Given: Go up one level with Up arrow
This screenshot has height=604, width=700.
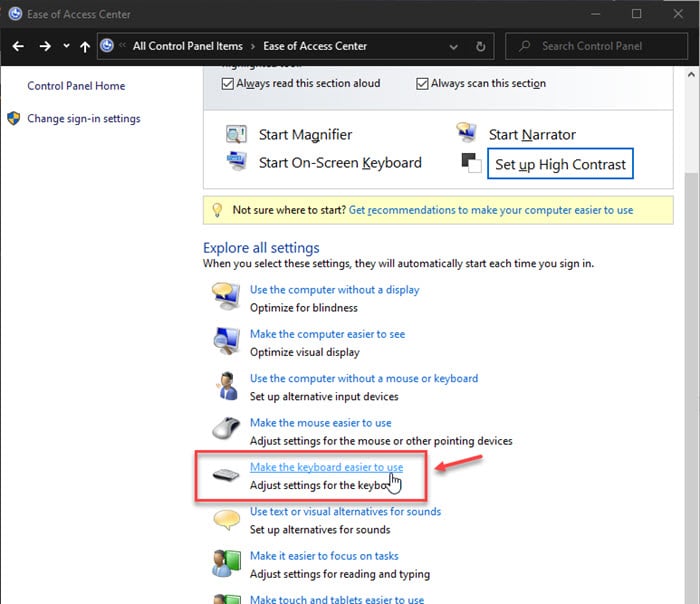Looking at the screenshot, I should pyautogui.click(x=85, y=46).
